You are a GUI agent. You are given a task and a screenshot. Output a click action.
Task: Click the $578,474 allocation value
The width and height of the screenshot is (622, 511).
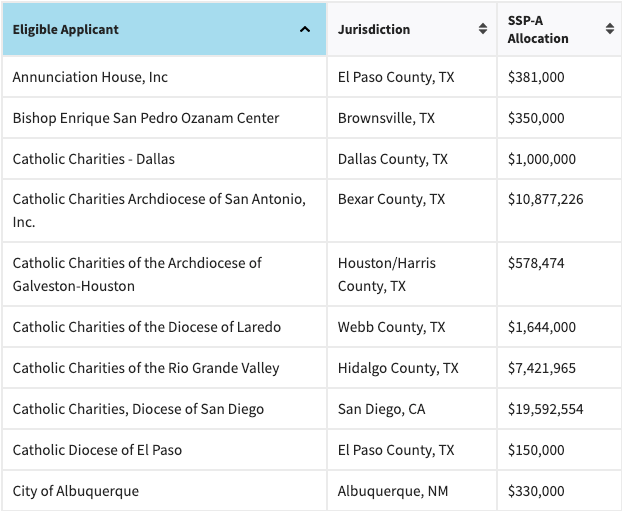pyautogui.click(x=536, y=263)
